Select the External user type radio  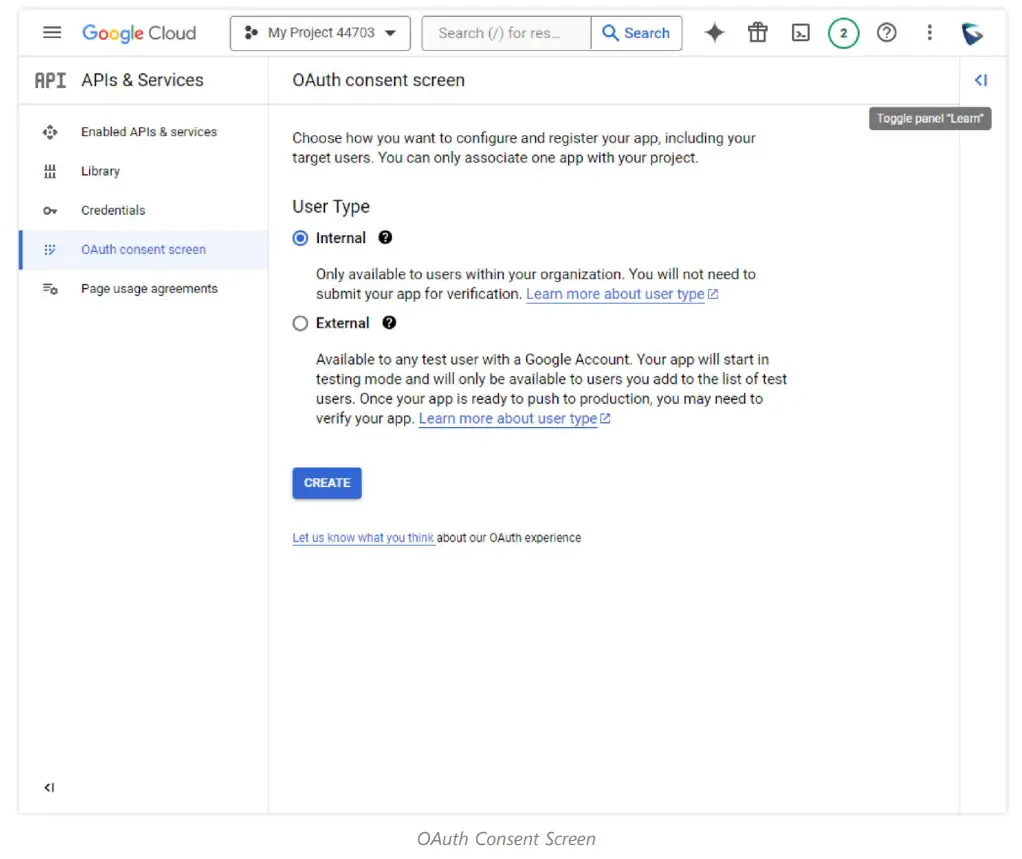pos(300,323)
